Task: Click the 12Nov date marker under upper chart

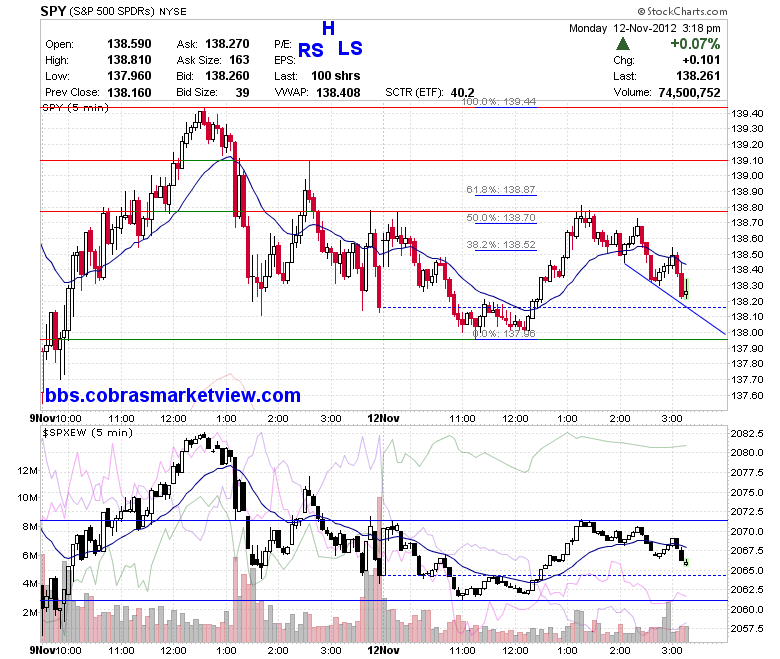Action: click(x=383, y=418)
